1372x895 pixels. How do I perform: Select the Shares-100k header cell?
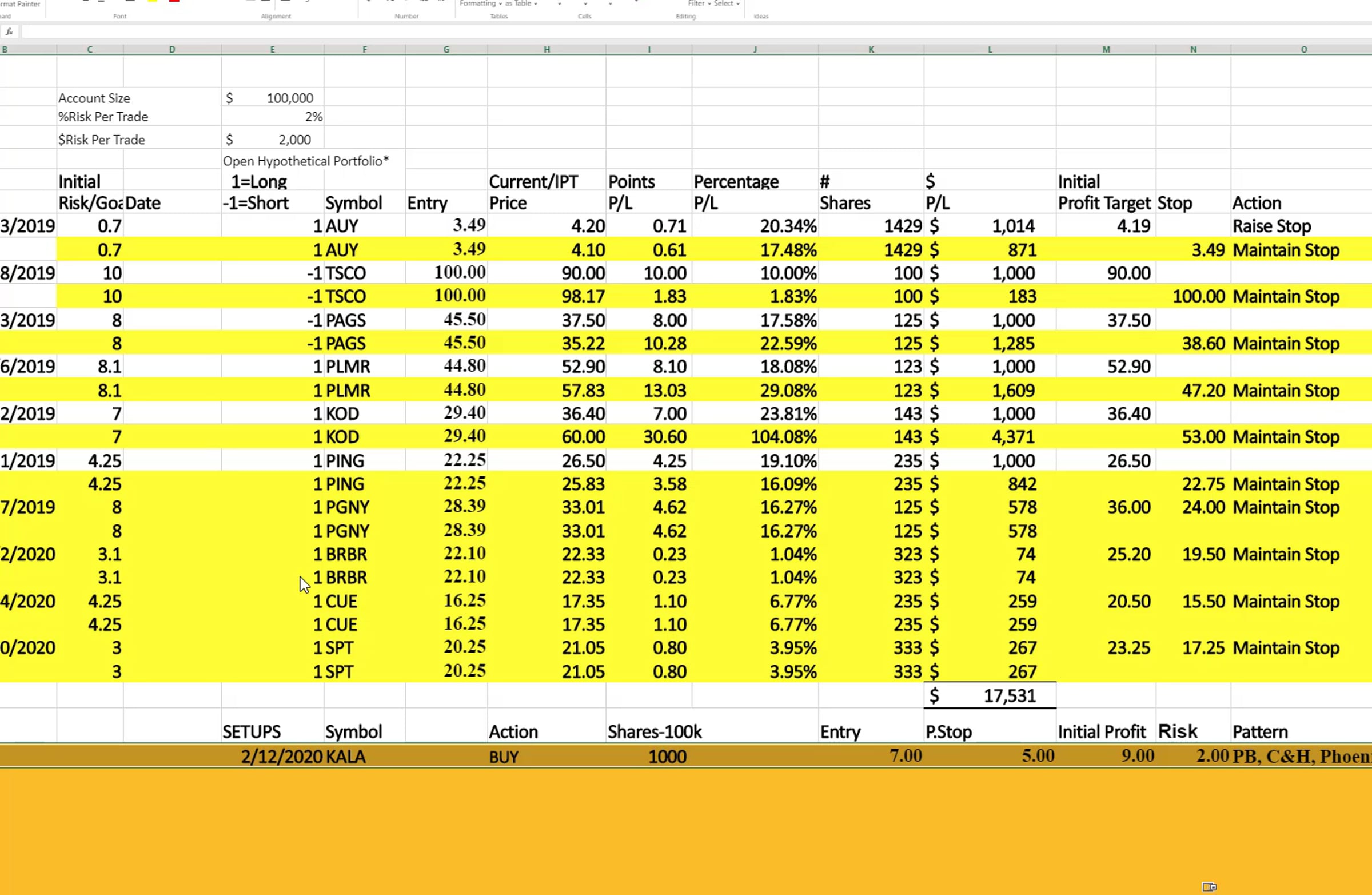(655, 732)
